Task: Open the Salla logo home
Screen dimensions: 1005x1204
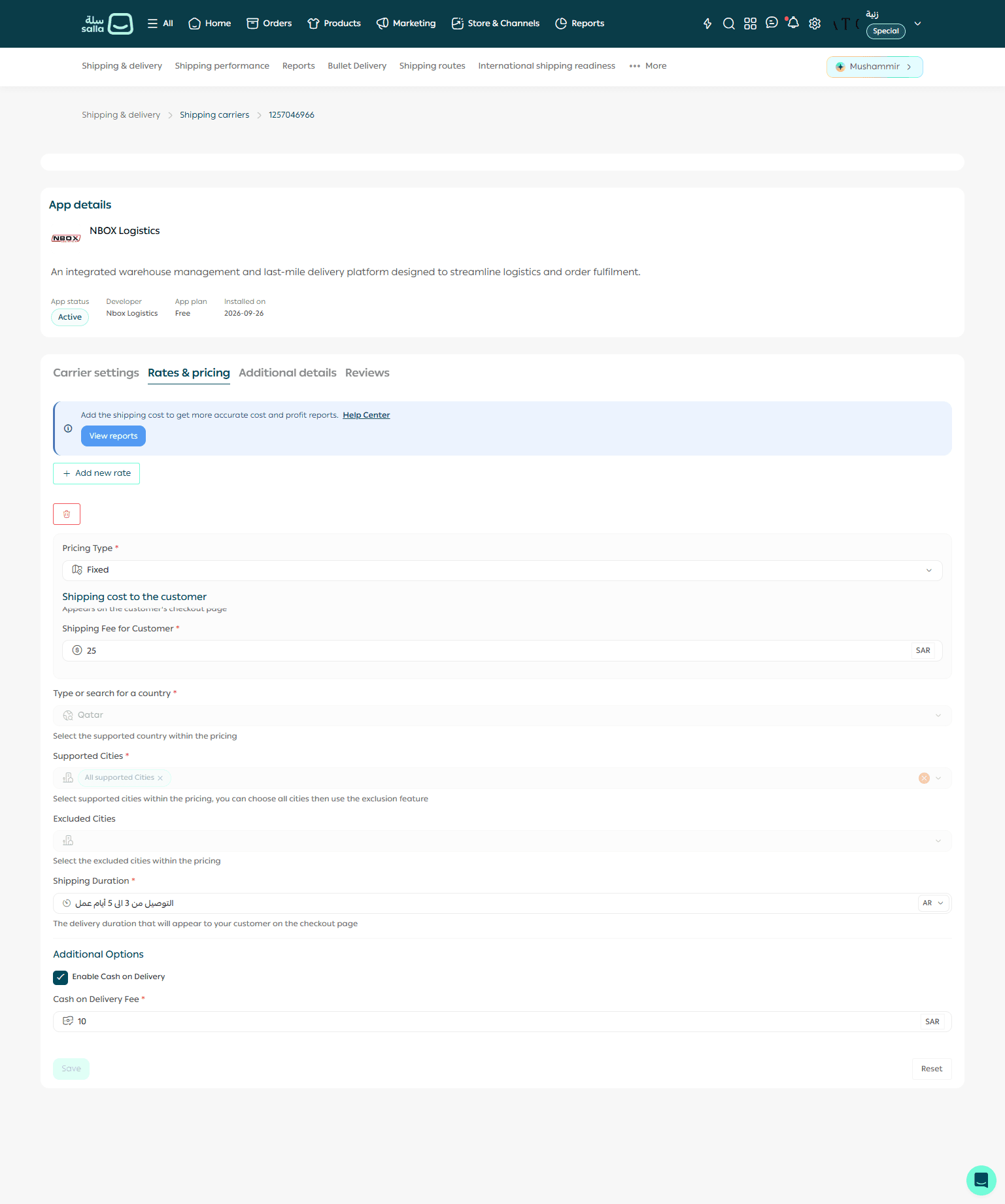Action: (x=107, y=24)
